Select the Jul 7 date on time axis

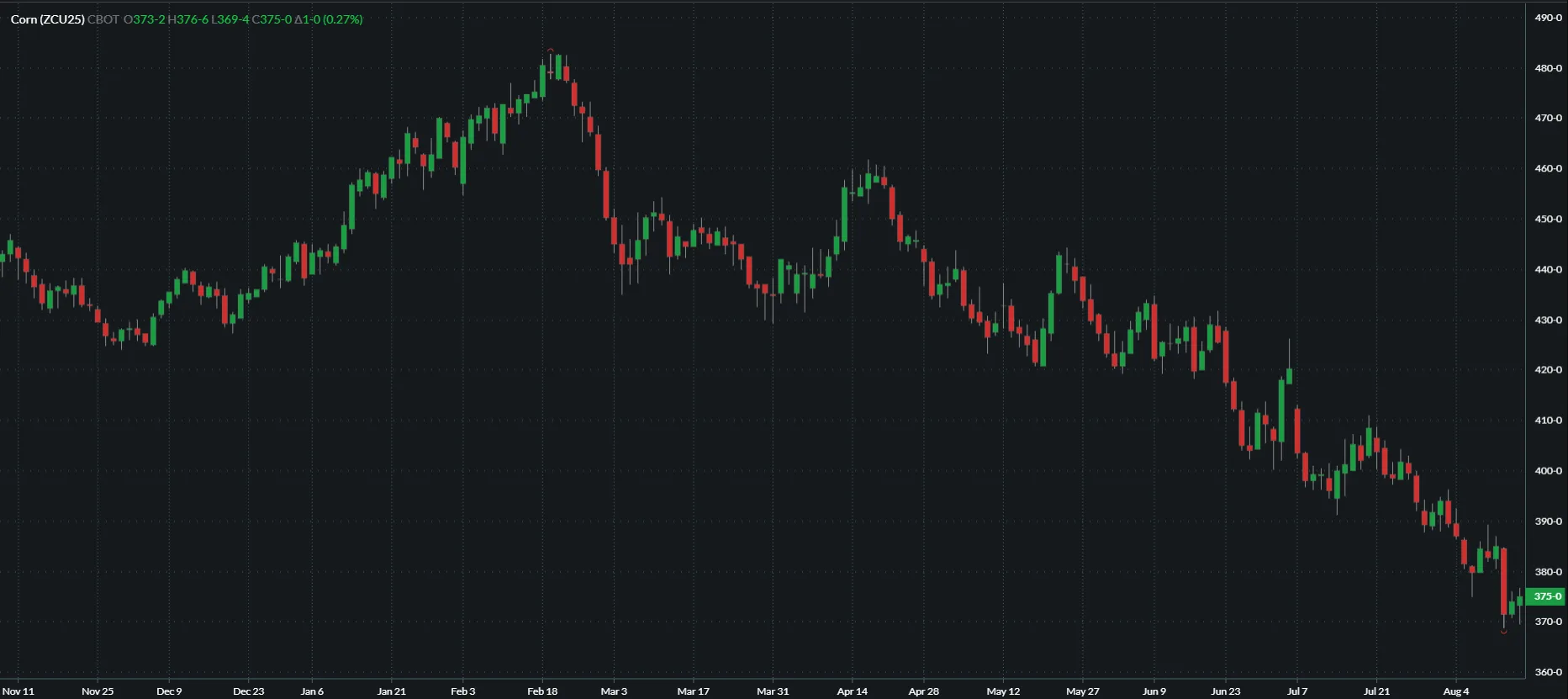coord(1297,691)
